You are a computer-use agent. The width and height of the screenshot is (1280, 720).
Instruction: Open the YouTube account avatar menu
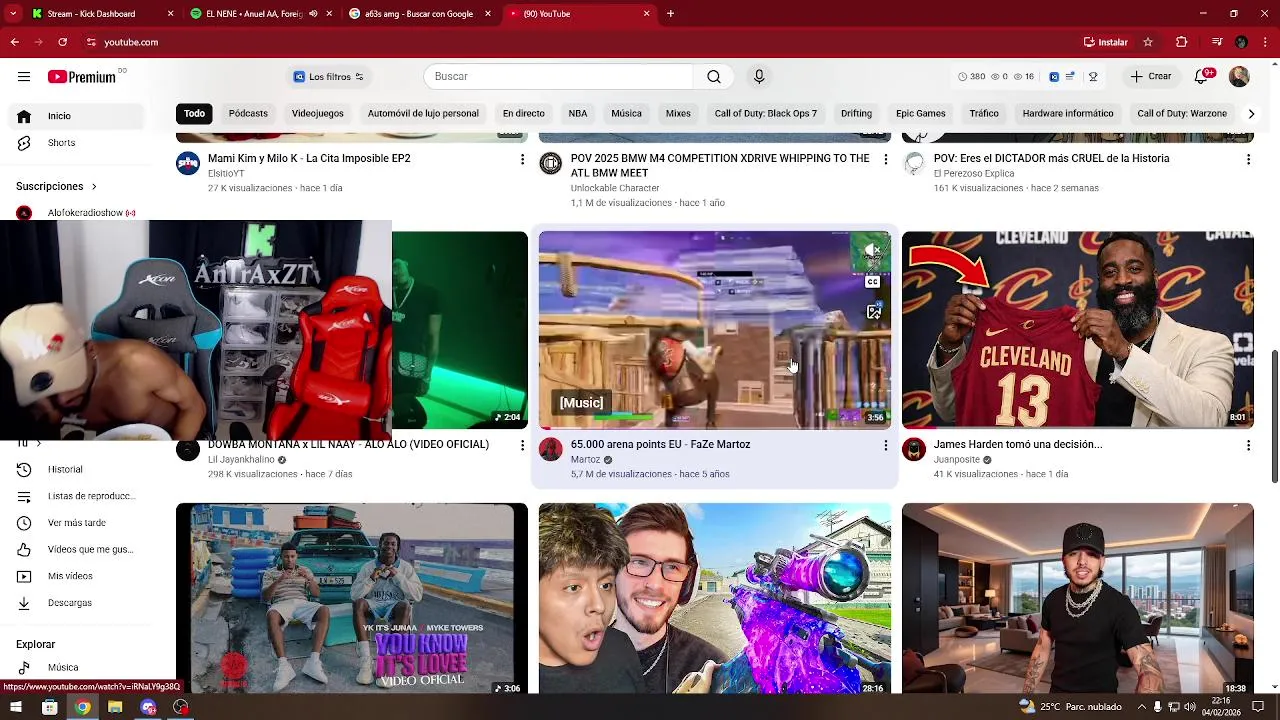pyautogui.click(x=1239, y=77)
